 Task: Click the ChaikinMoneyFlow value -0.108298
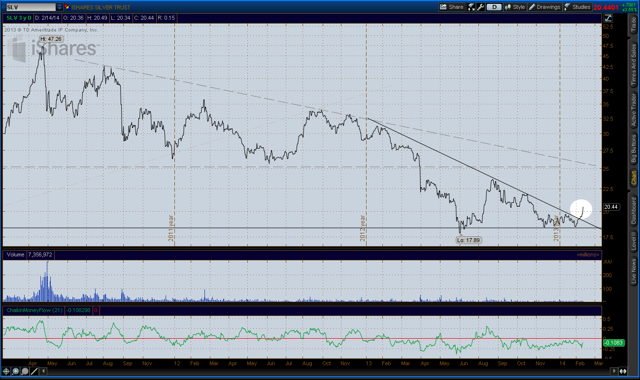(x=78, y=311)
